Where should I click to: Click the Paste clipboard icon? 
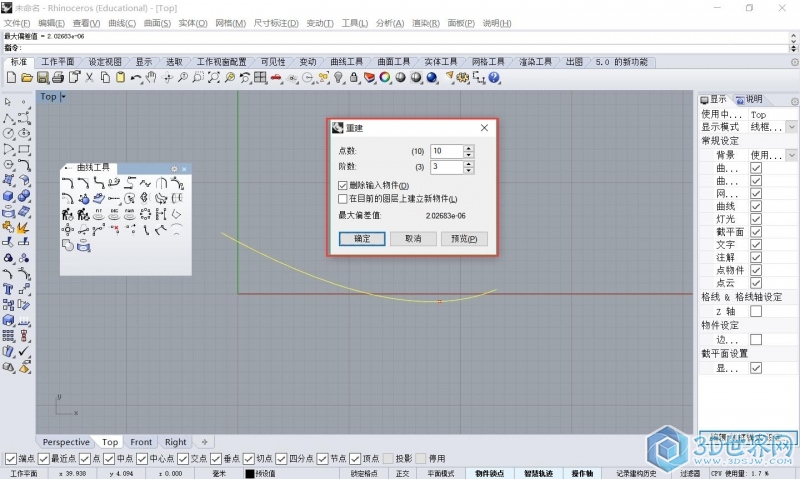point(120,78)
